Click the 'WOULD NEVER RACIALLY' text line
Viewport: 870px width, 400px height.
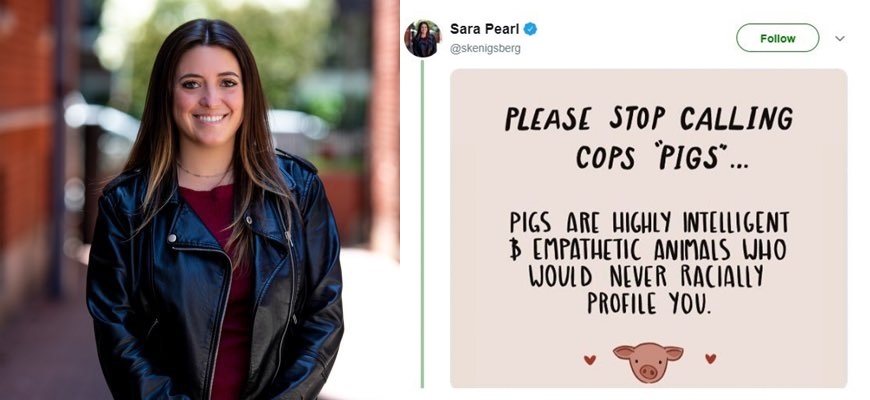click(646, 276)
